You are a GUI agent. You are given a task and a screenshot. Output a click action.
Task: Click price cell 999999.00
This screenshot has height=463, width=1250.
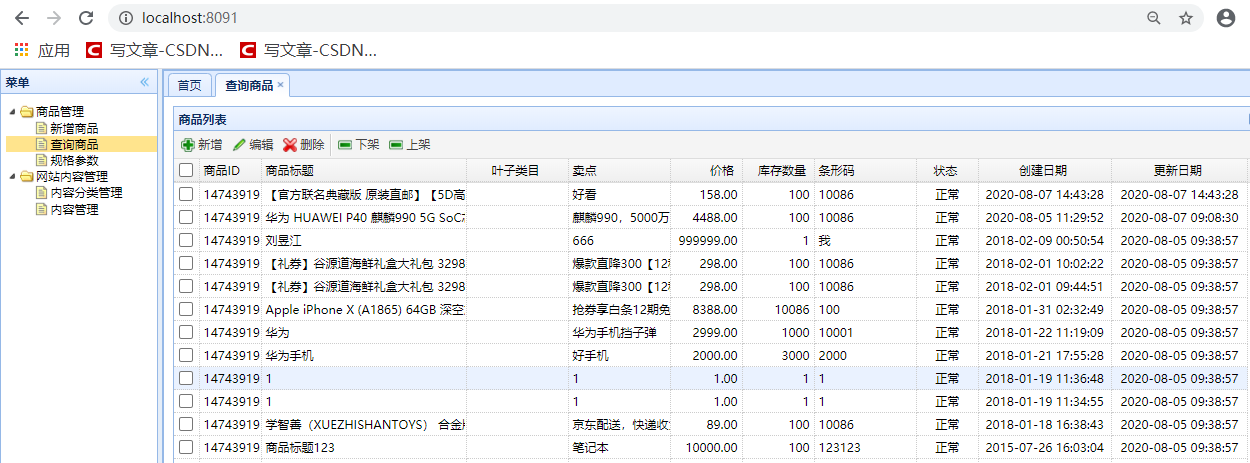(708, 240)
